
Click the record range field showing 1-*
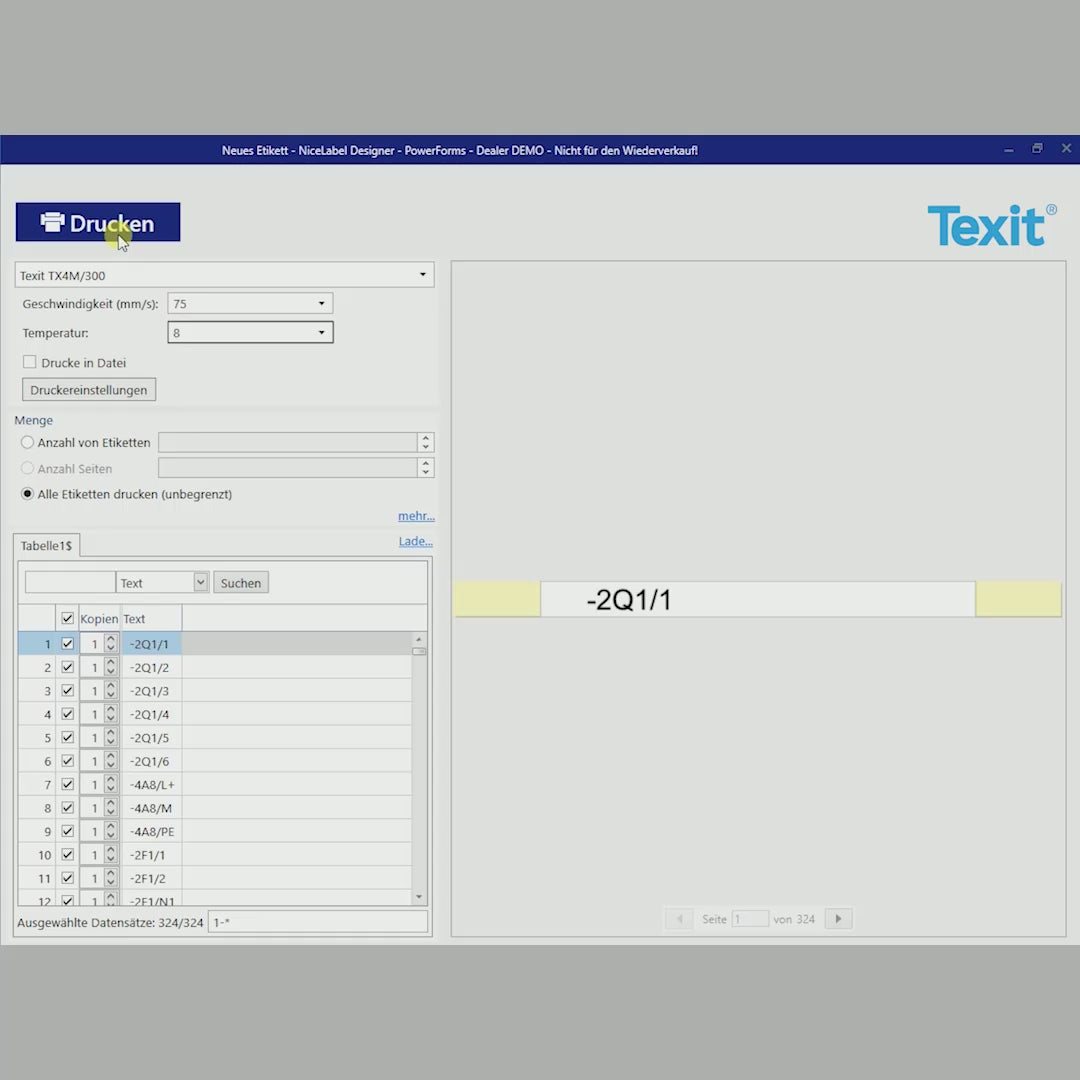pyautogui.click(x=318, y=922)
